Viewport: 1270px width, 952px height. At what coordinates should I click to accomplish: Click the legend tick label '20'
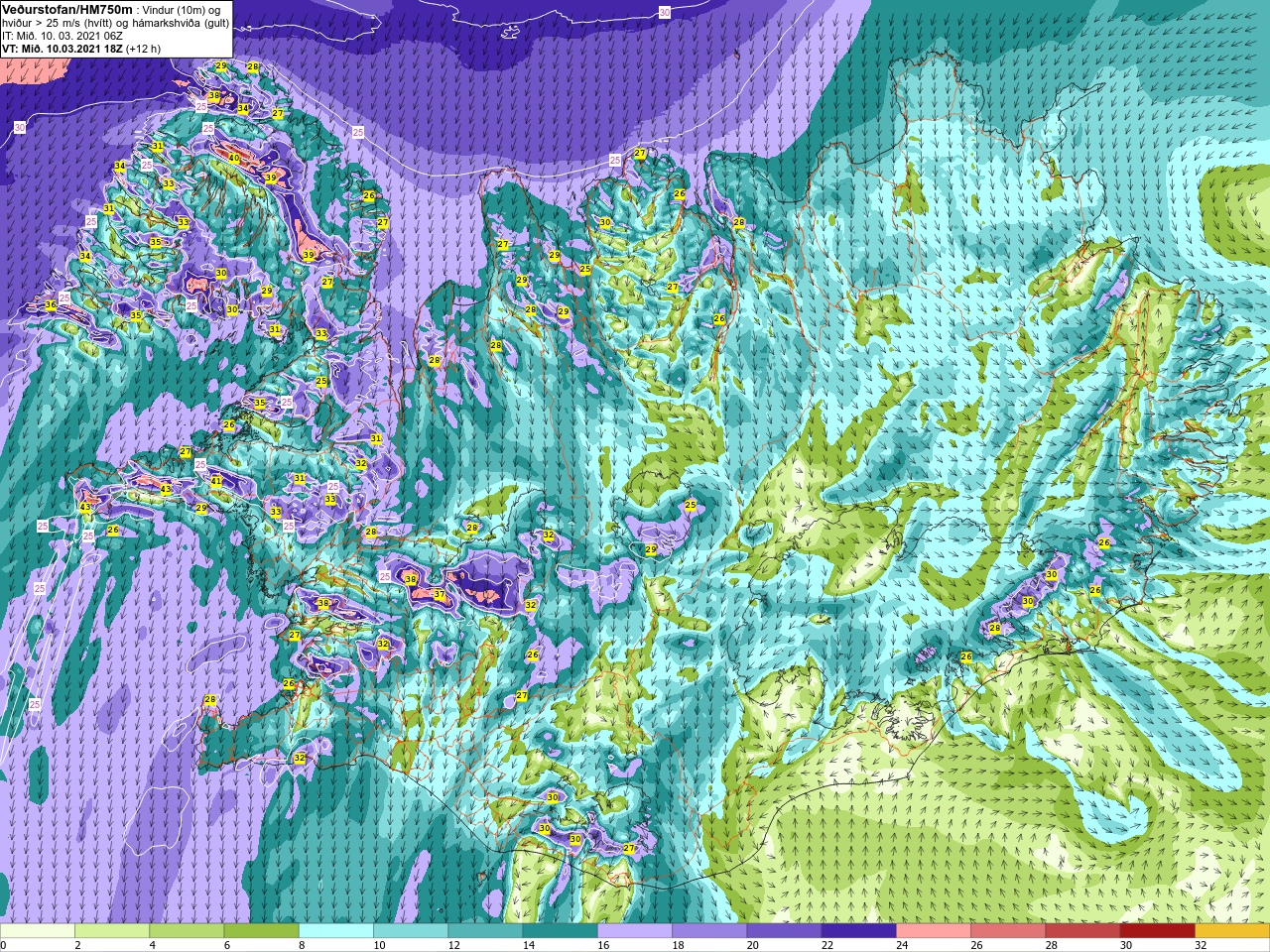pos(752,945)
